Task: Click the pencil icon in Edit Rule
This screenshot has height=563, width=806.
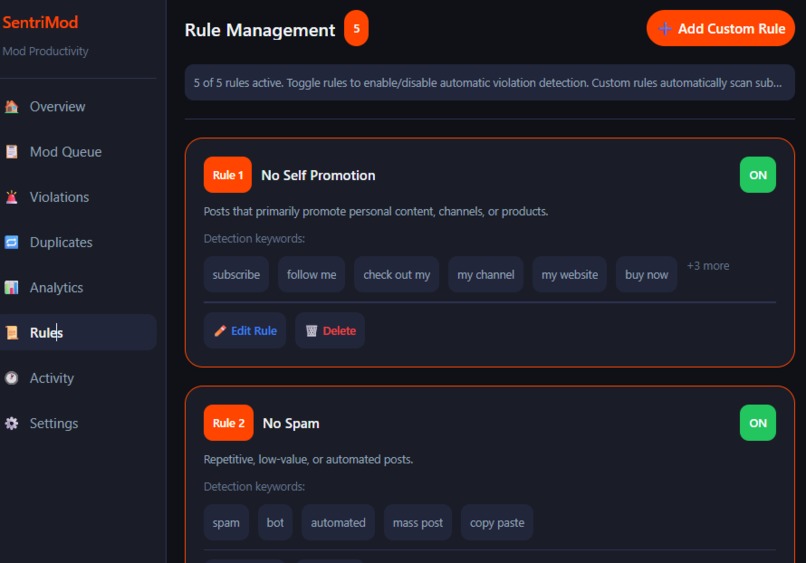Action: [220, 331]
